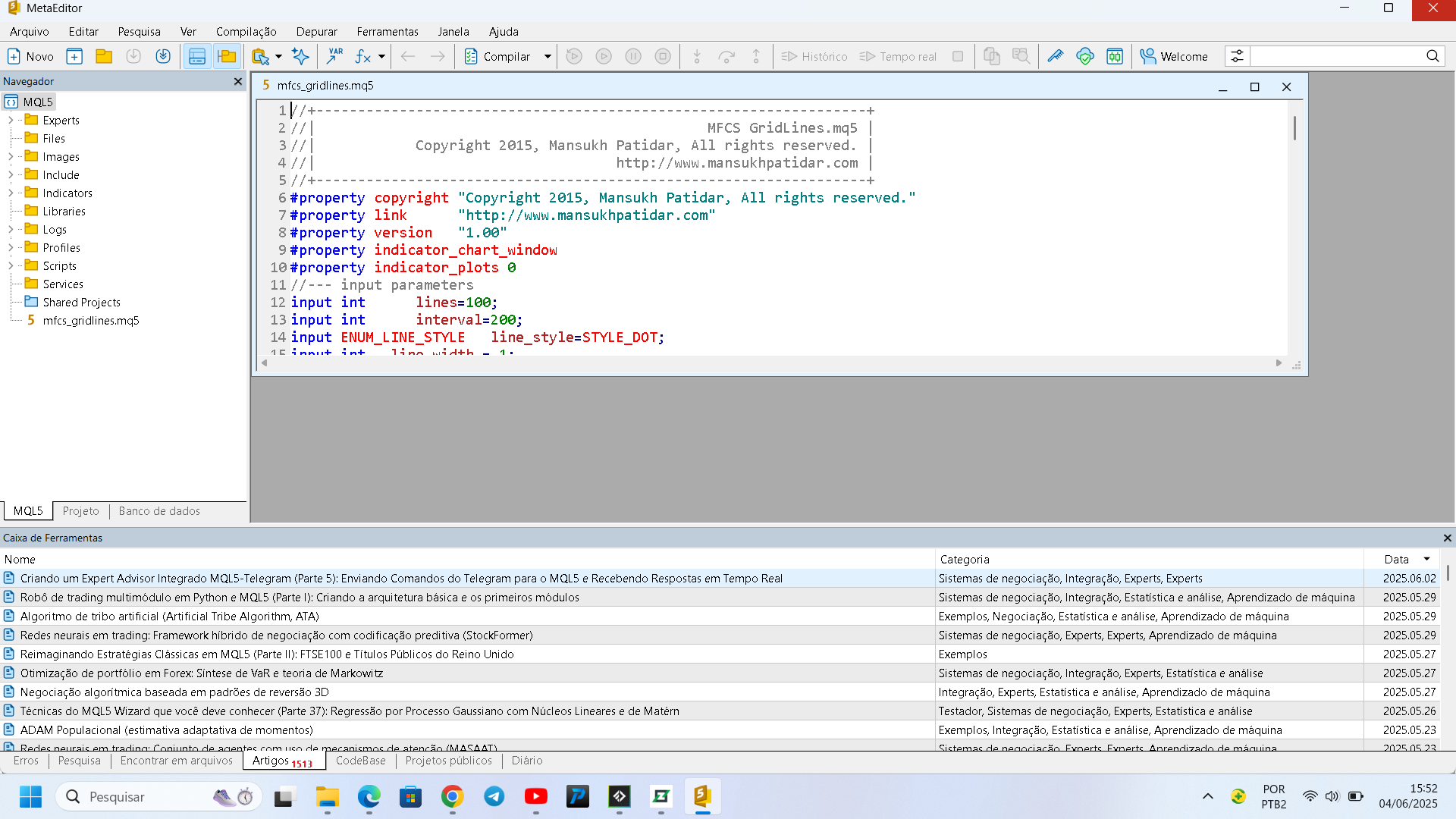
Task: Open the Windows Start menu
Action: tap(30, 797)
